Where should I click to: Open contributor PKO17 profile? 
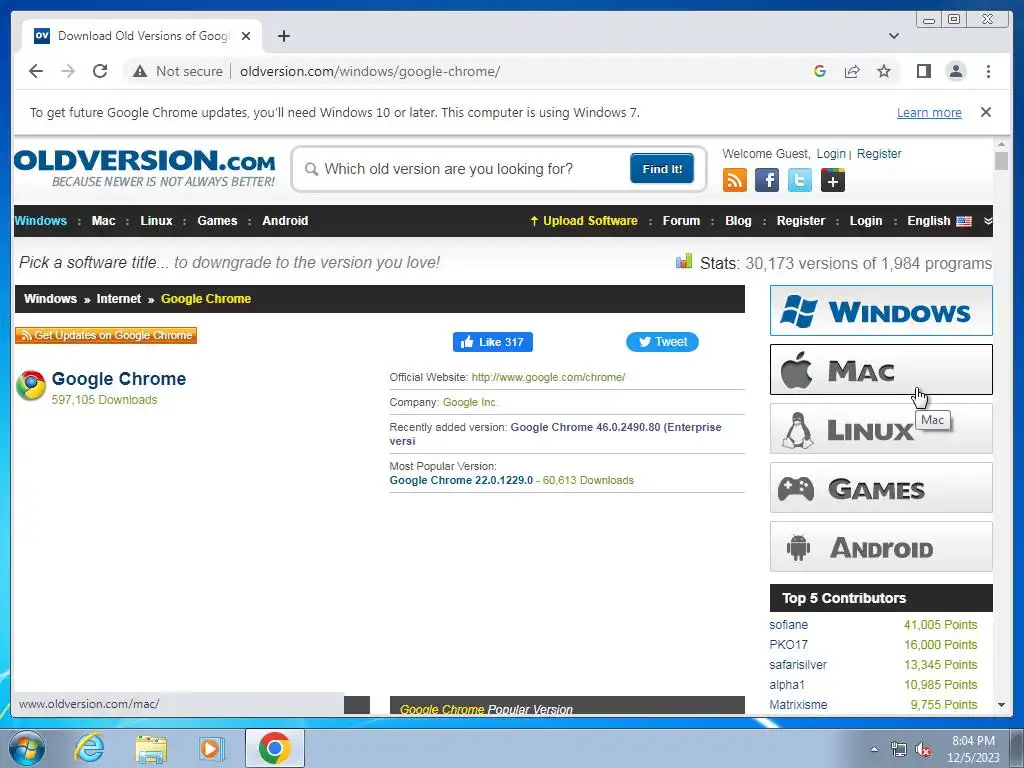[788, 645]
